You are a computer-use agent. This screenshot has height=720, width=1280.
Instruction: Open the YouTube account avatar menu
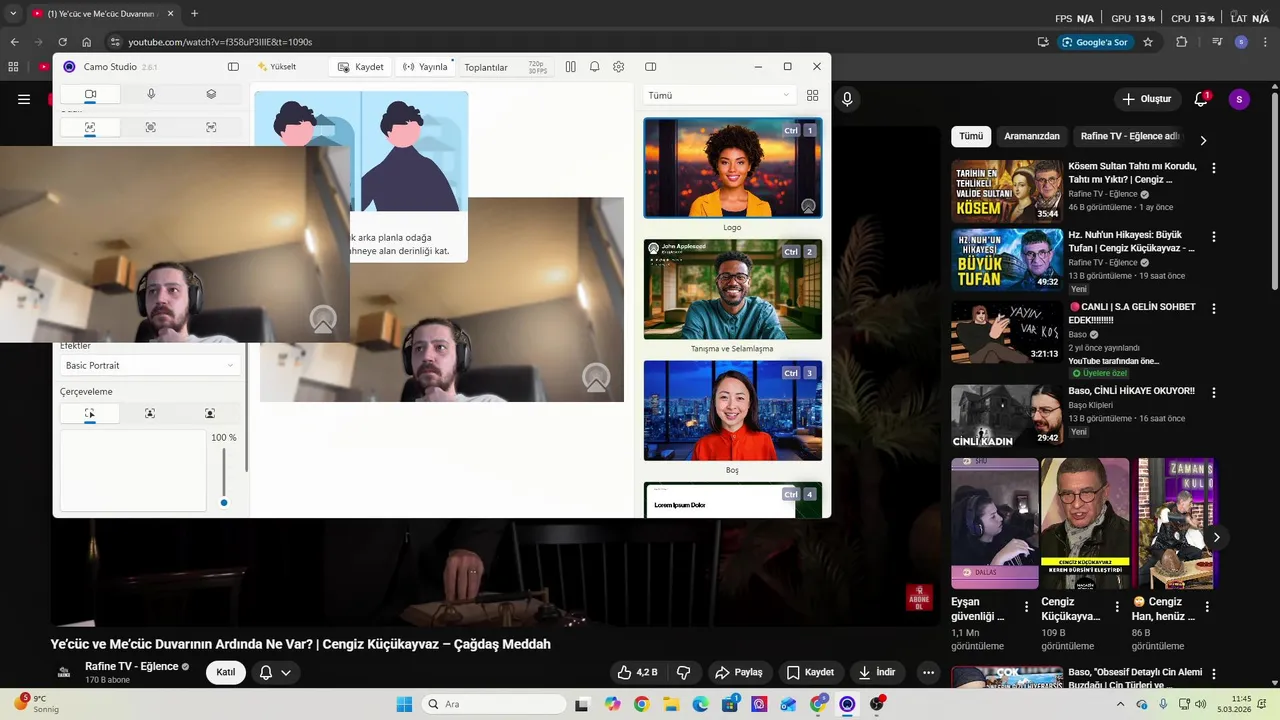[1239, 99]
